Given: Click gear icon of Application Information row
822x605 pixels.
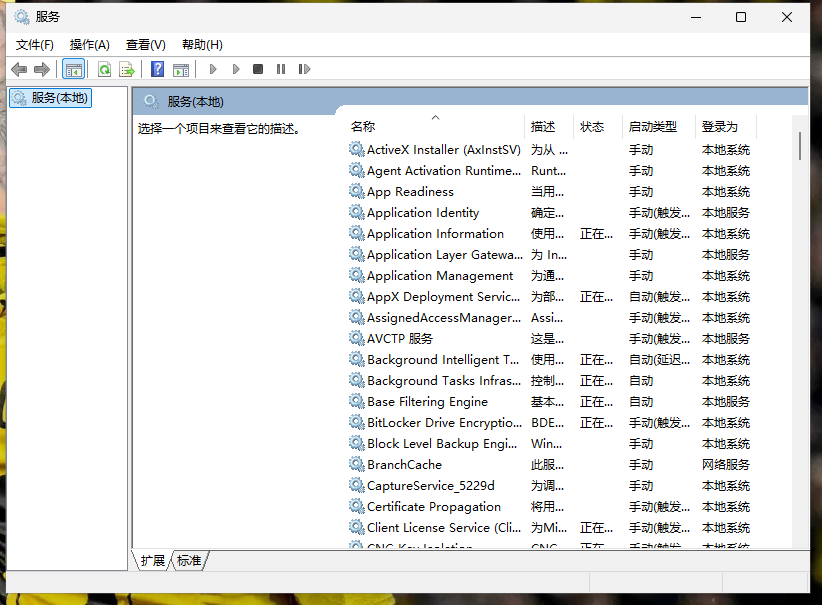Looking at the screenshot, I should pos(356,233).
